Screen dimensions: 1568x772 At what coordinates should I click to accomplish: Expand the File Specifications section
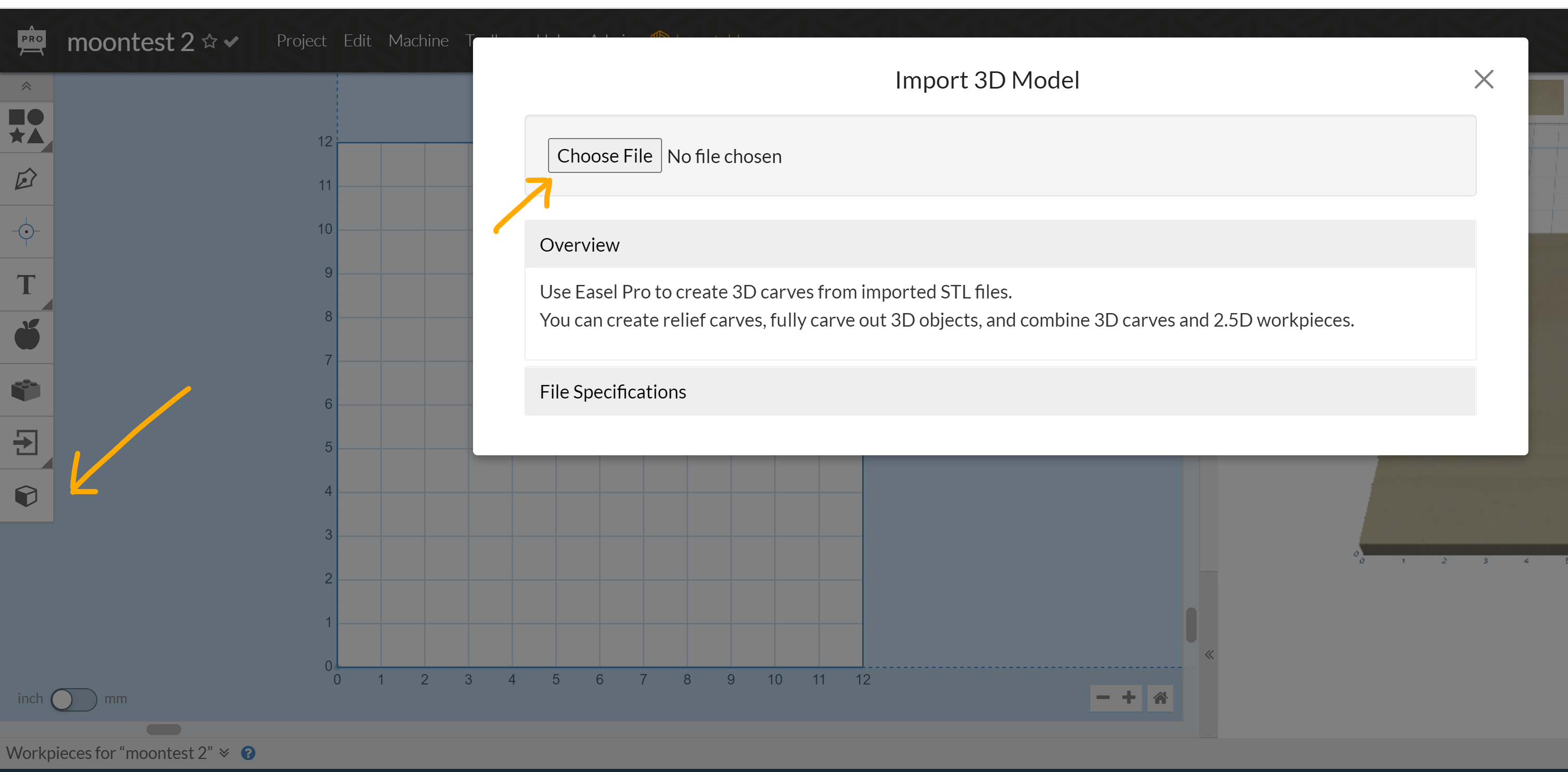[1000, 392]
